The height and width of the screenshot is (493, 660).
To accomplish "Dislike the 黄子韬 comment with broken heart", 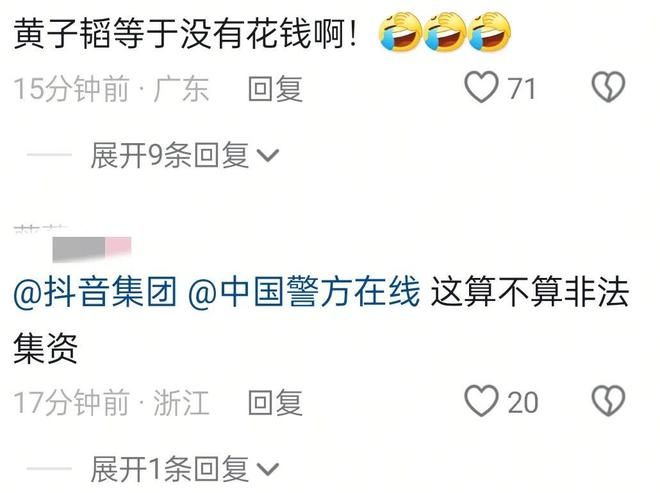I will point(608,88).
